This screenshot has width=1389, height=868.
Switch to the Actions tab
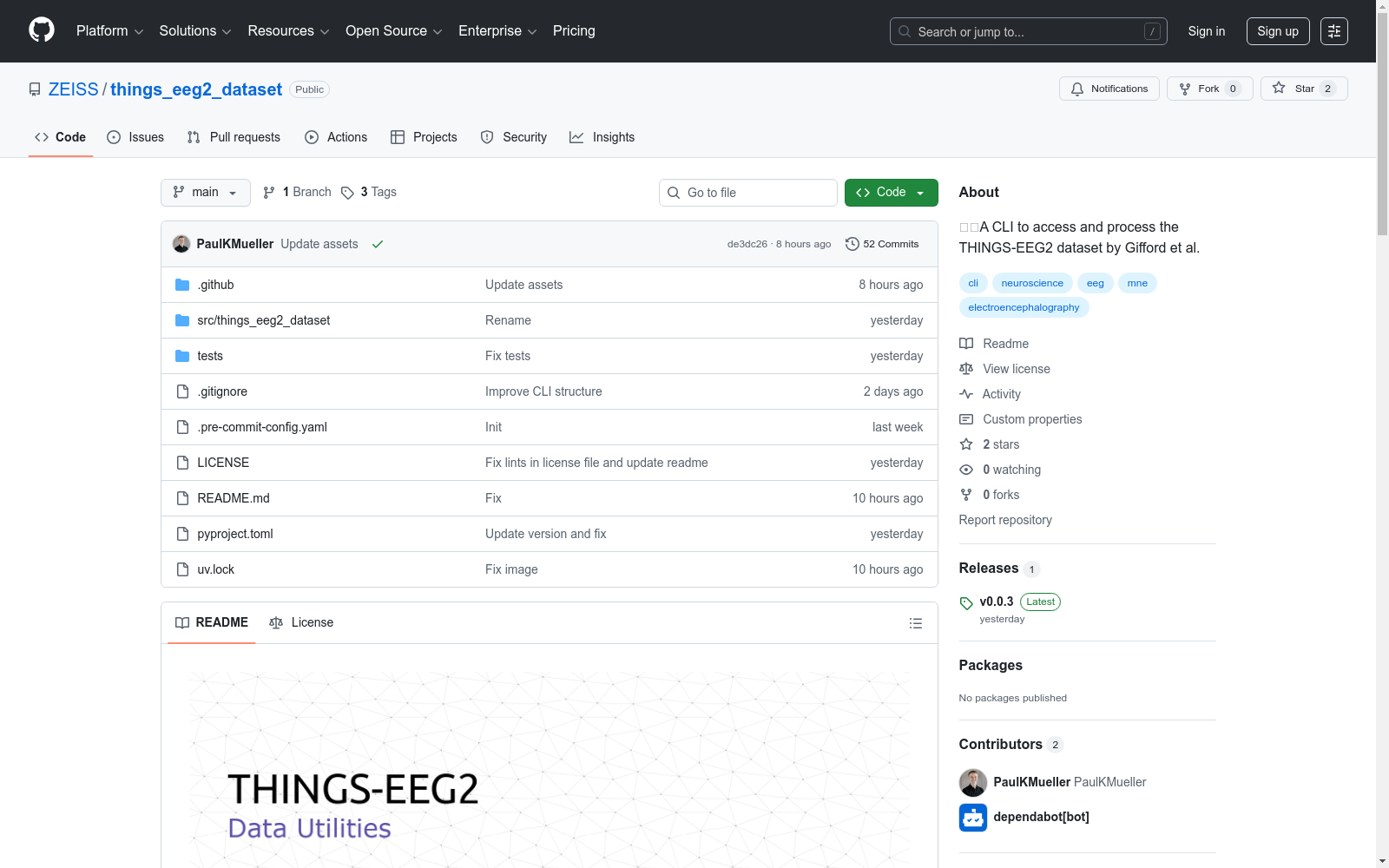336,137
